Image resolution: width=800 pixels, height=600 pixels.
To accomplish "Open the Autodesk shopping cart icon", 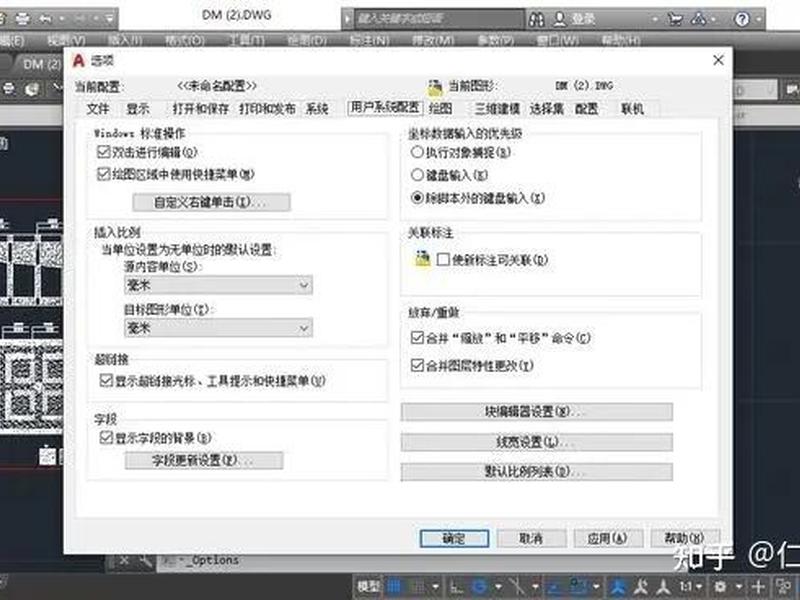I will point(675,19).
